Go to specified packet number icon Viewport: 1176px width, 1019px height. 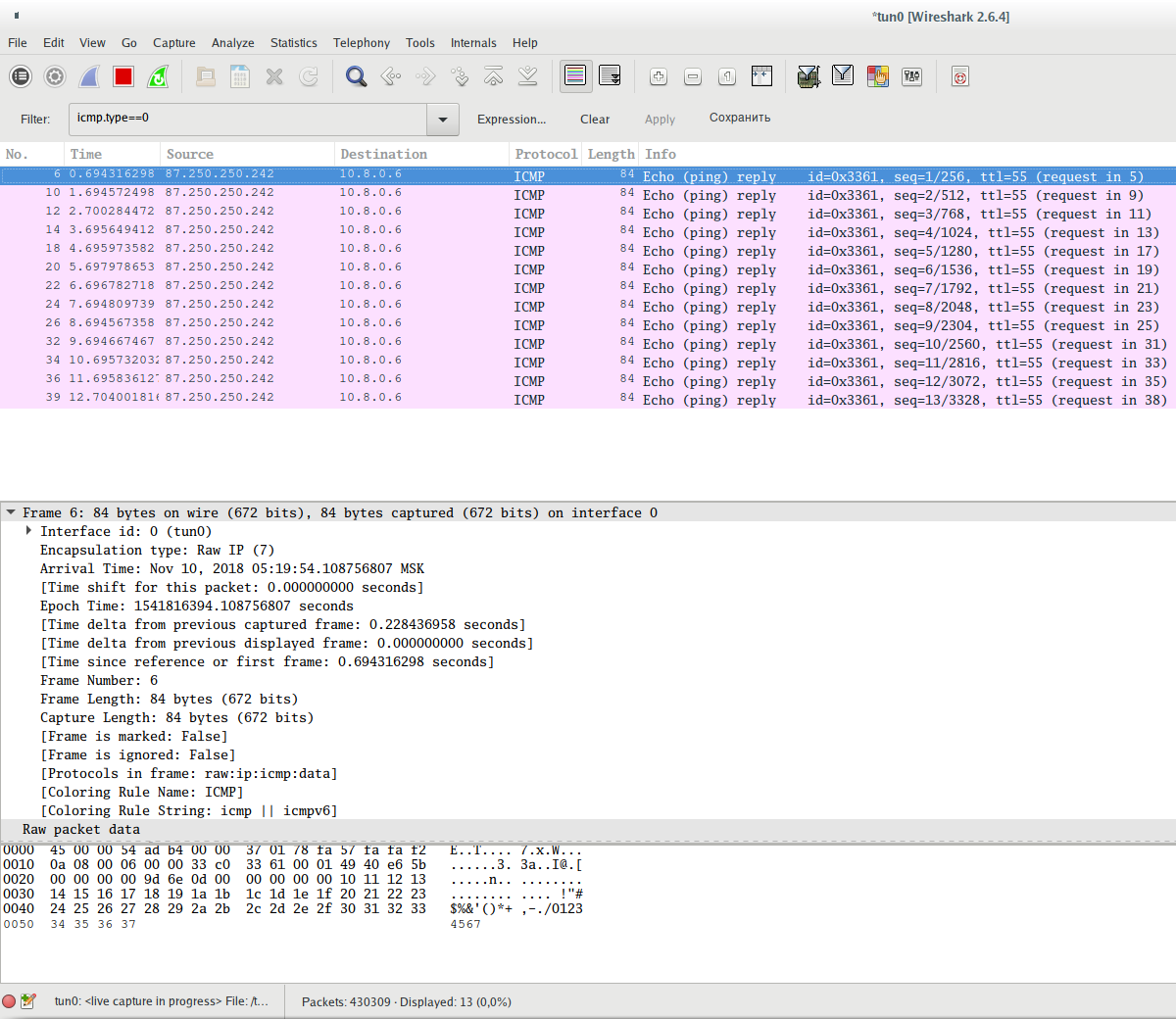click(460, 76)
